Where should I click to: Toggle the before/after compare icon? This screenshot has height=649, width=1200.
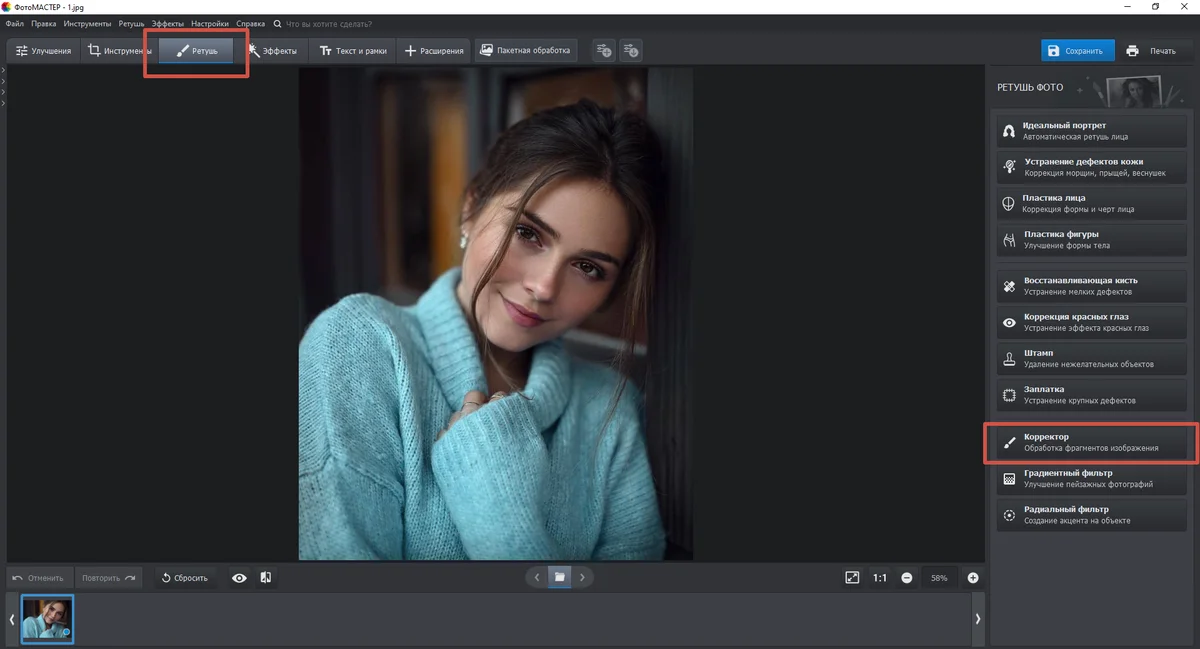point(266,578)
